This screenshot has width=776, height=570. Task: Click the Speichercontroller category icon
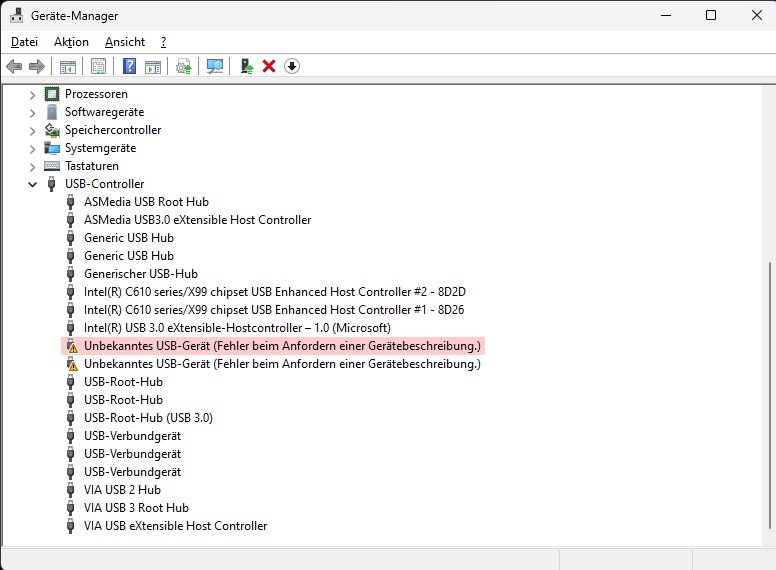[52, 130]
